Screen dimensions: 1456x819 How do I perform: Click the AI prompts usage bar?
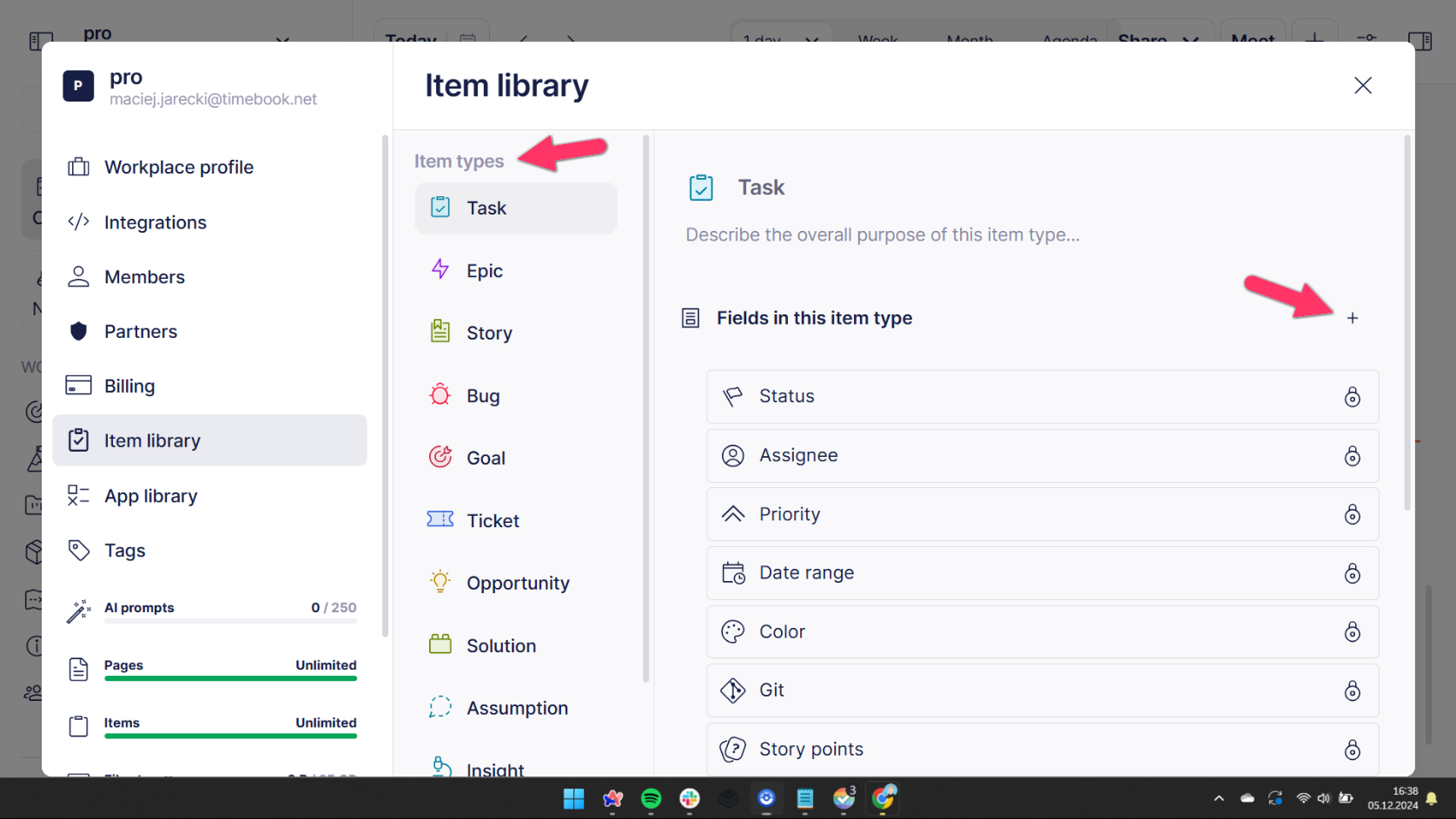coord(230,621)
